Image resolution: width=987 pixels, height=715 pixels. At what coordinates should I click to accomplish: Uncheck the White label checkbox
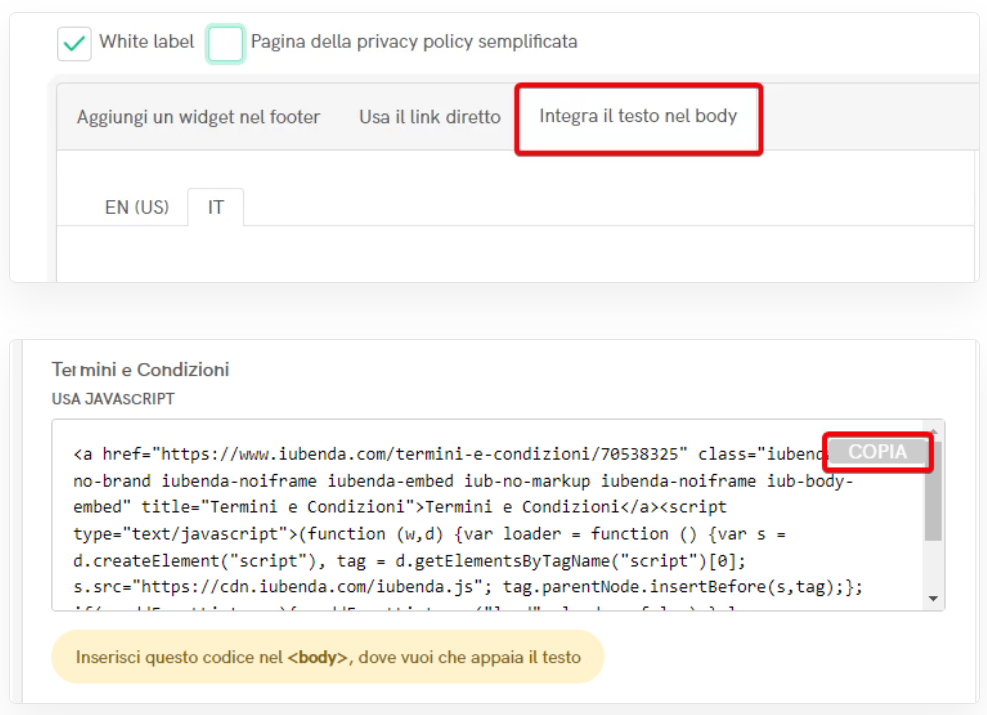tap(74, 43)
